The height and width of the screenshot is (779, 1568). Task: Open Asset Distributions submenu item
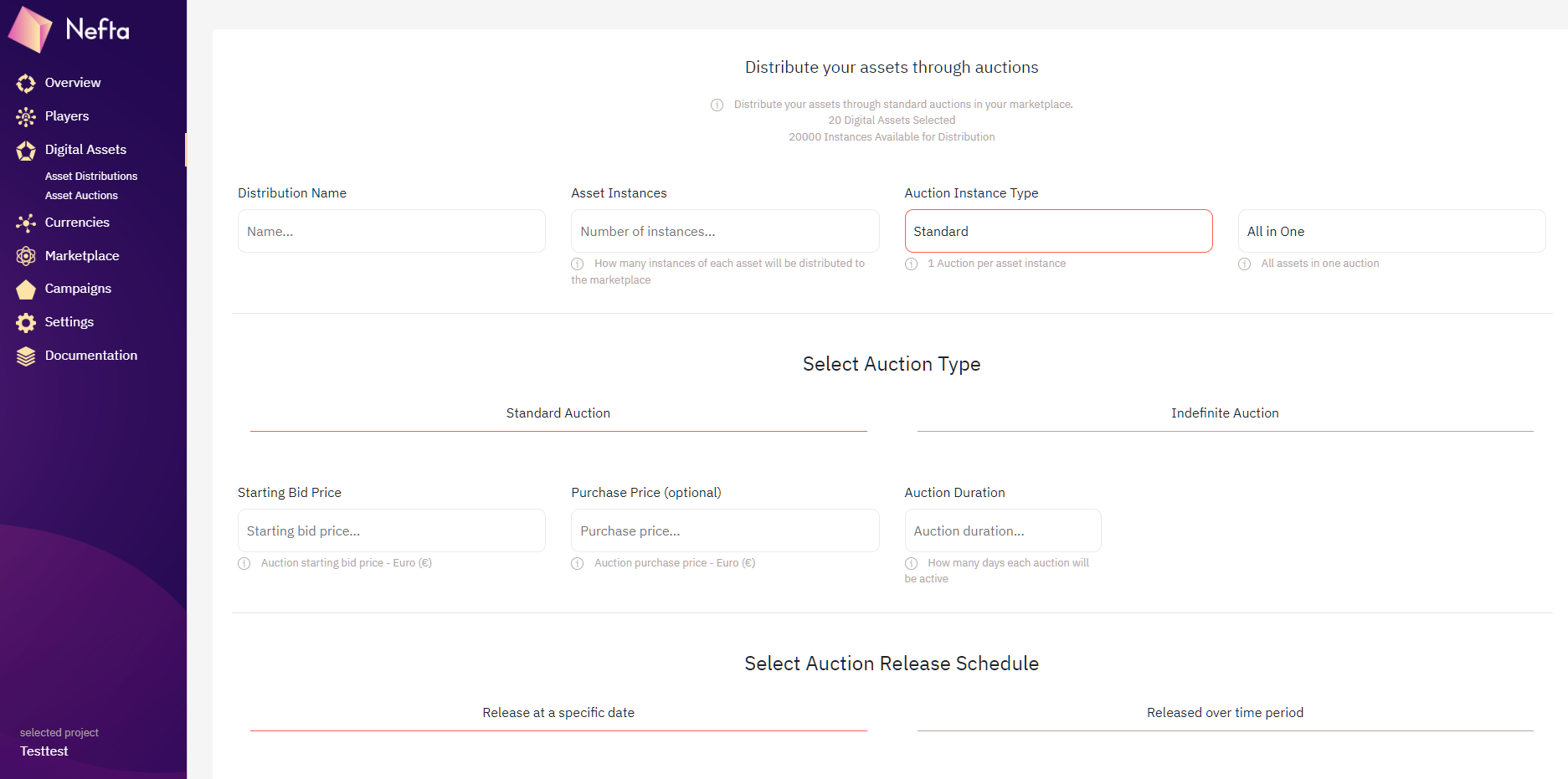point(91,176)
